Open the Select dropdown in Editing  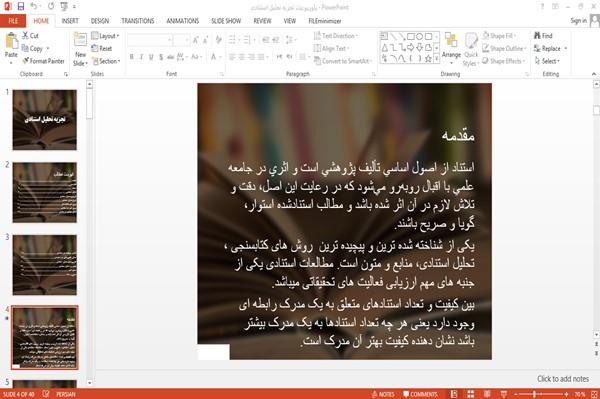pyautogui.click(x=547, y=61)
